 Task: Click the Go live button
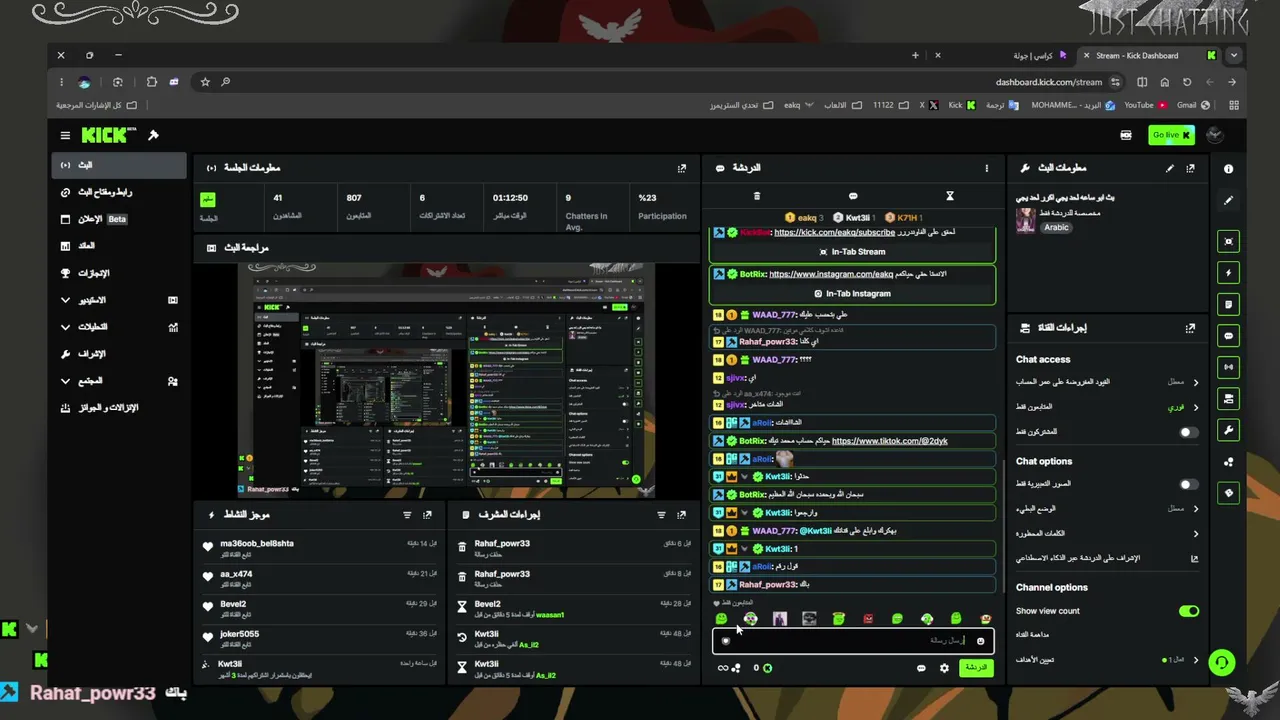(x=1171, y=135)
